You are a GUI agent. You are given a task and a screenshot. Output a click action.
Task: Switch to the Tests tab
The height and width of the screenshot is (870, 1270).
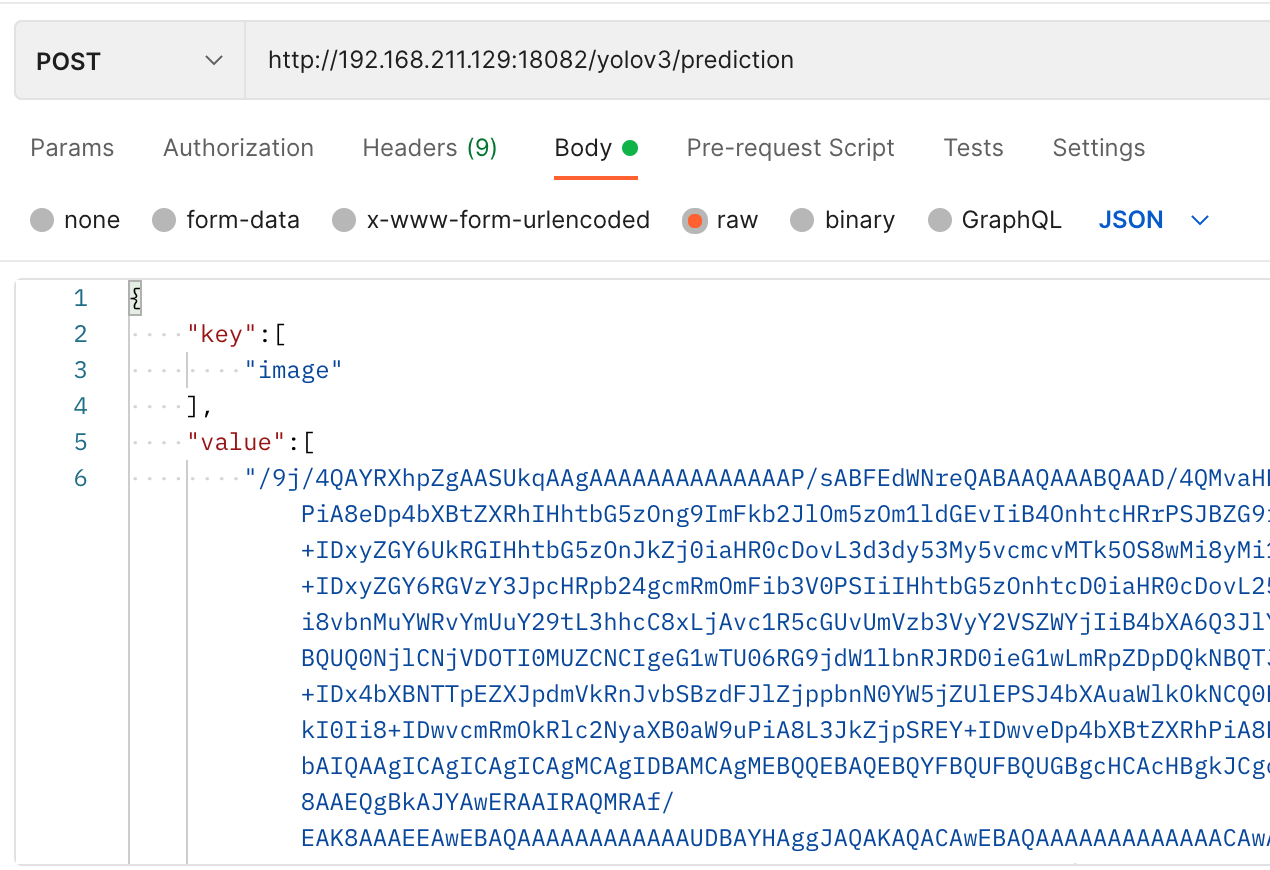click(x=973, y=148)
